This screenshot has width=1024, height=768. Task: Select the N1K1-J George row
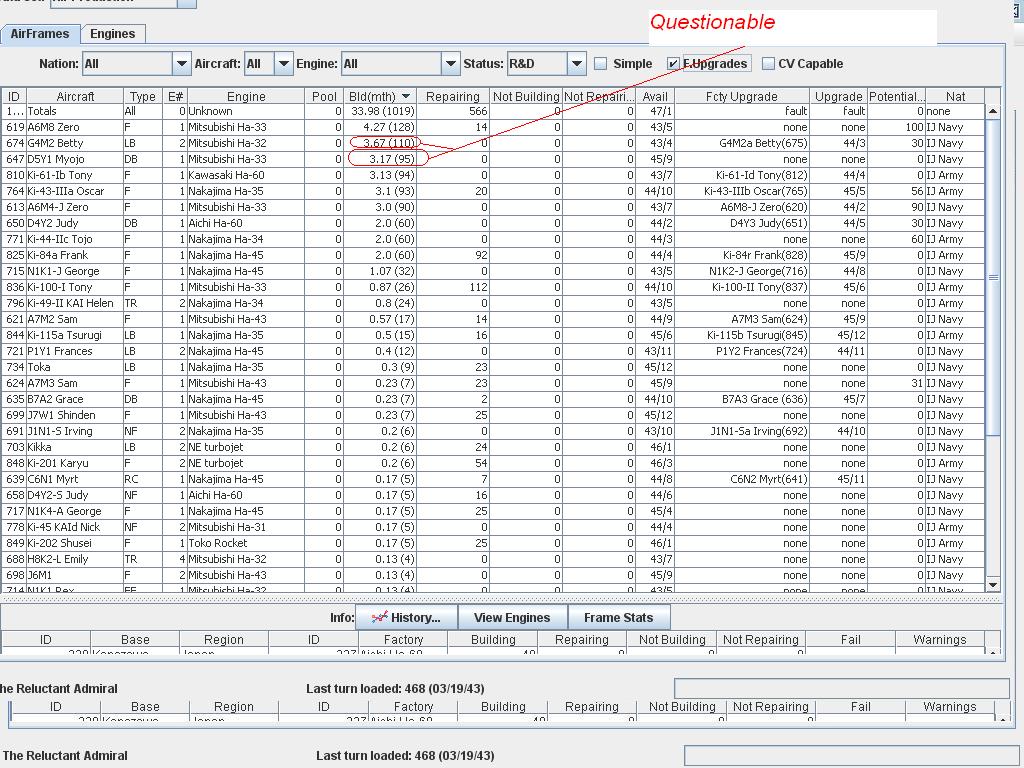click(x=493, y=271)
